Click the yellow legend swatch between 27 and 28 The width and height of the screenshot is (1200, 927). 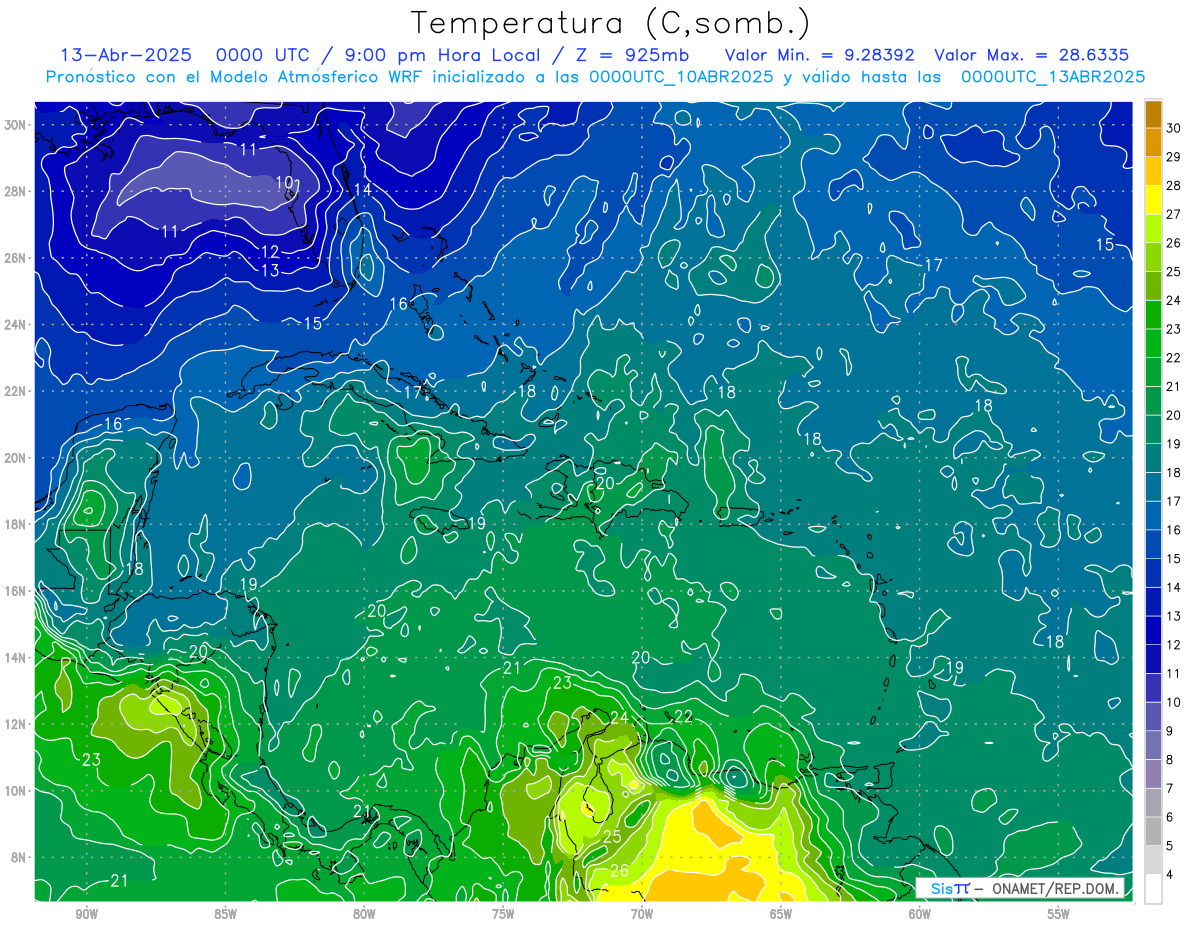tap(1153, 200)
